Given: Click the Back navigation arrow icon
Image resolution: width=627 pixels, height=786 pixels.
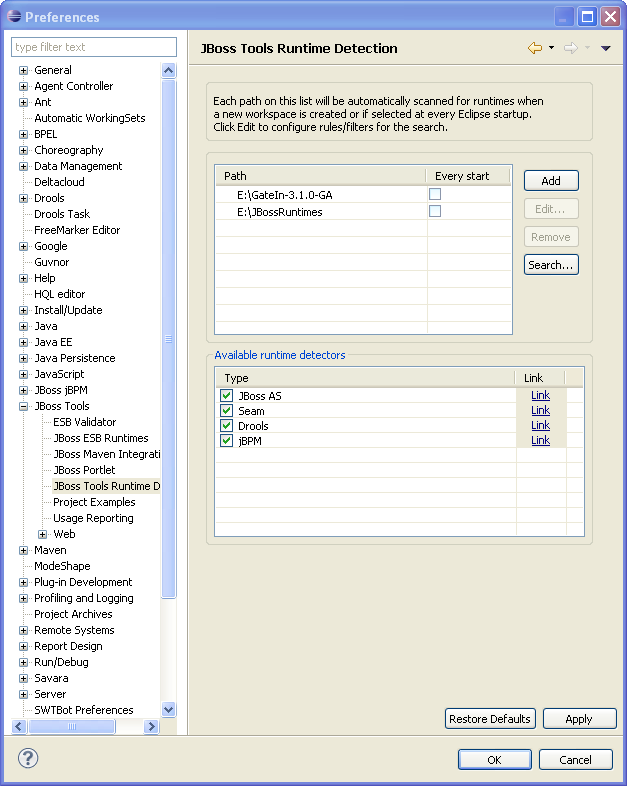Looking at the screenshot, I should pyautogui.click(x=535, y=48).
